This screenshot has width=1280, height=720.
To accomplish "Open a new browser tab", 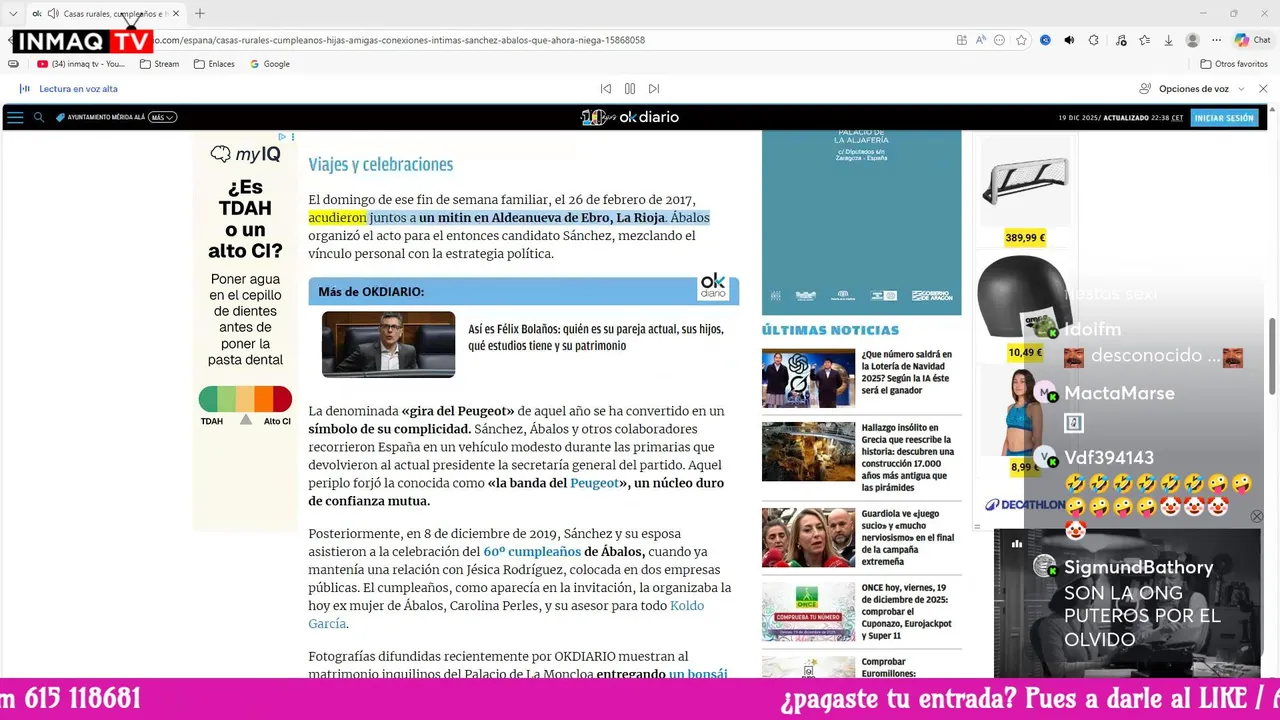I will (200, 14).
